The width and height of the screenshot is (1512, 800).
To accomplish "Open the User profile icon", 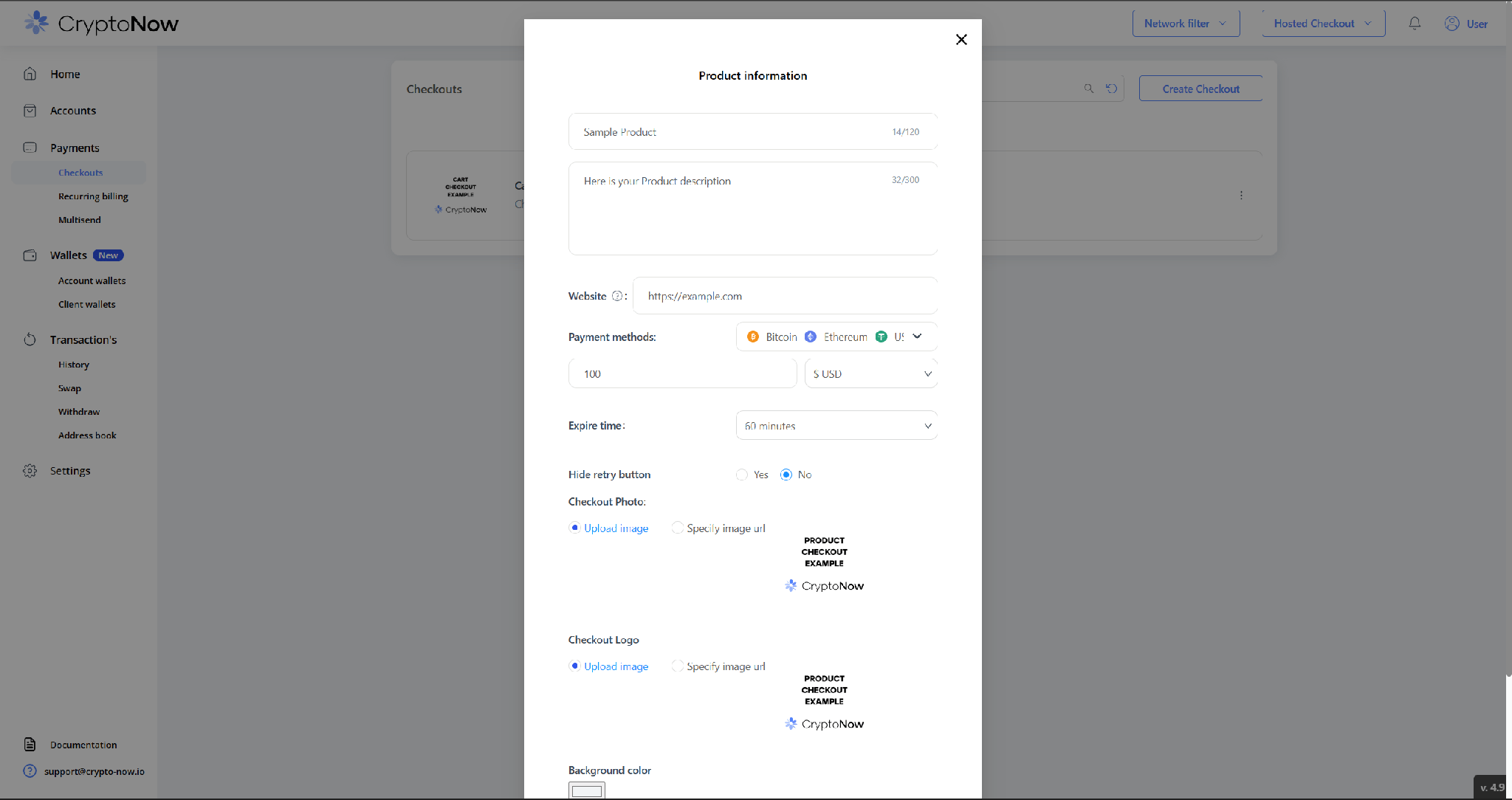I will (x=1452, y=24).
